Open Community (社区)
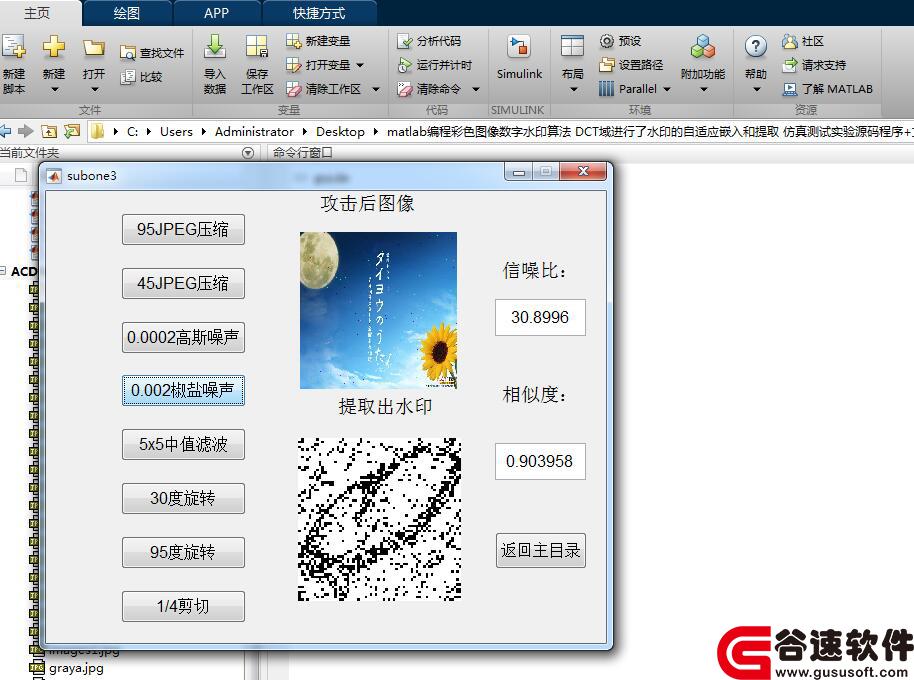Screen dimensions: 914x680 [803, 41]
